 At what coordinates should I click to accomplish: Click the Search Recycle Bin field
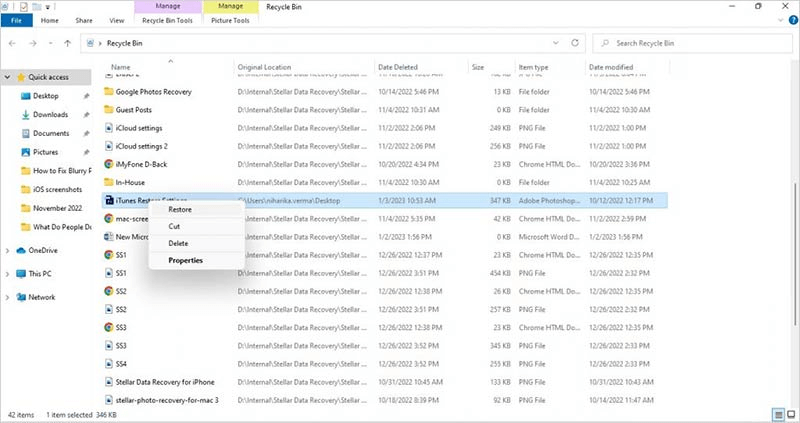(x=692, y=43)
